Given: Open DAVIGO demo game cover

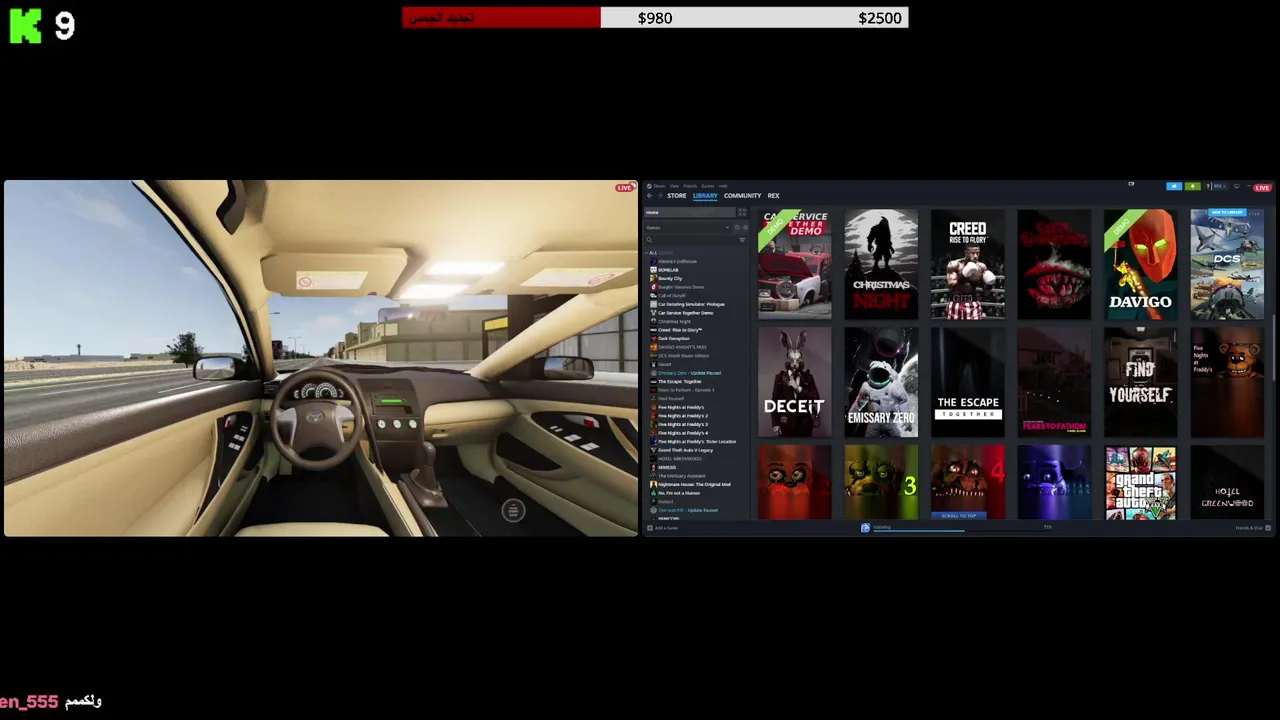Looking at the screenshot, I should [1140, 264].
